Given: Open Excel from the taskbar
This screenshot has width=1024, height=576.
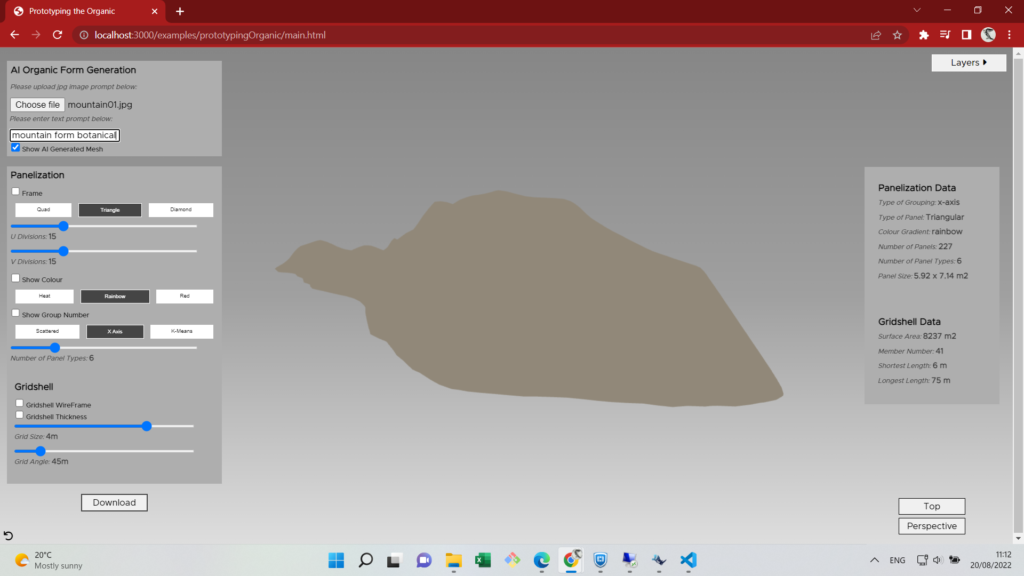Looking at the screenshot, I should point(482,560).
